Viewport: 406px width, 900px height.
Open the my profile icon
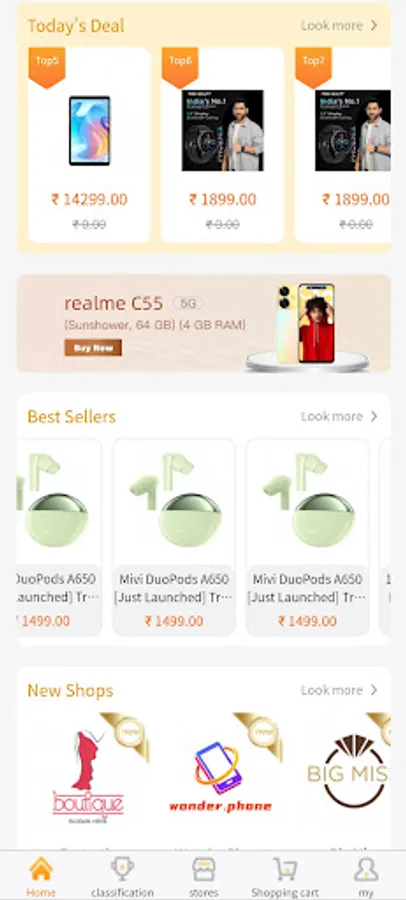point(366,869)
